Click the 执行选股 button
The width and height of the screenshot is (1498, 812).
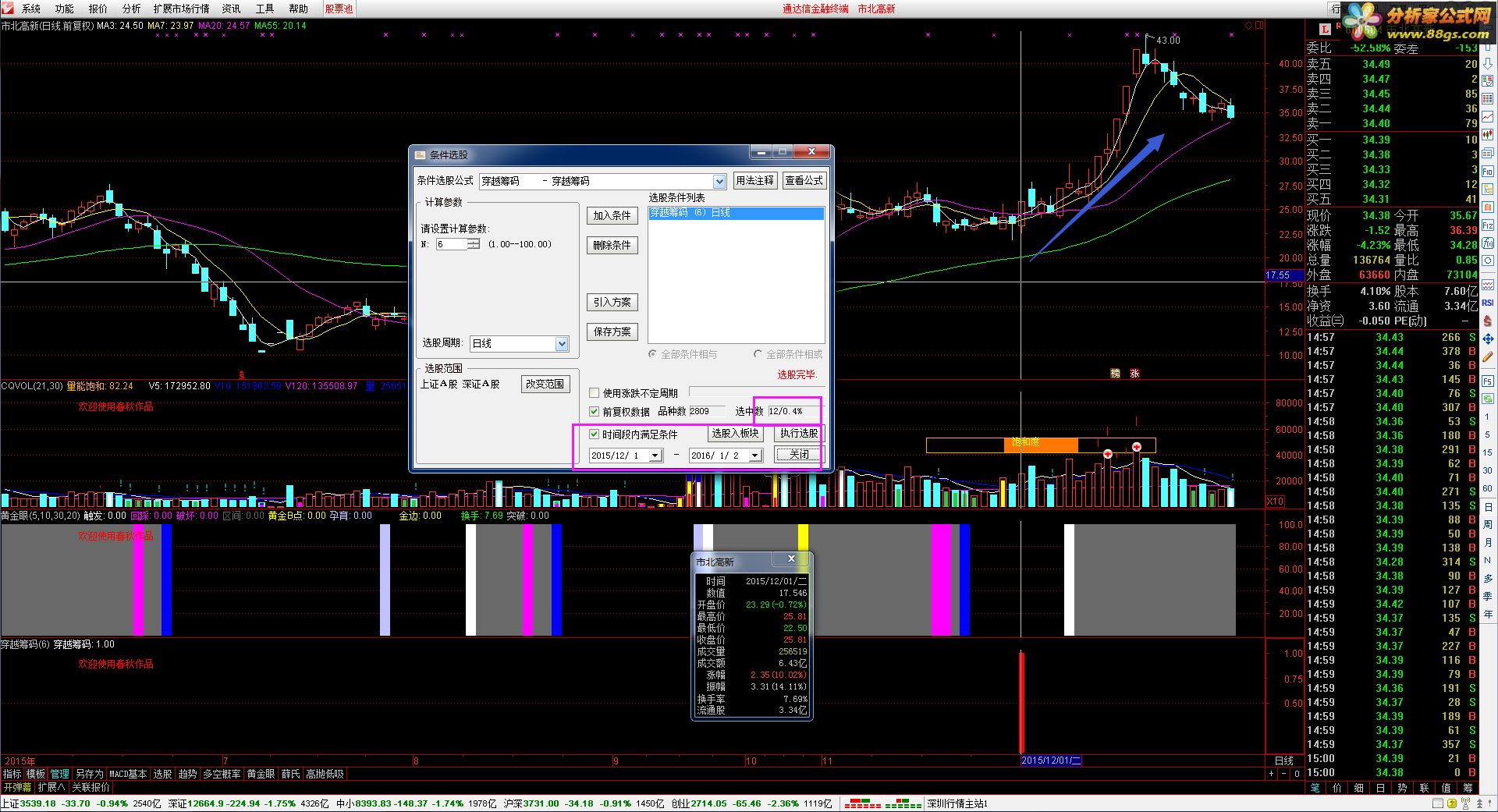799,434
